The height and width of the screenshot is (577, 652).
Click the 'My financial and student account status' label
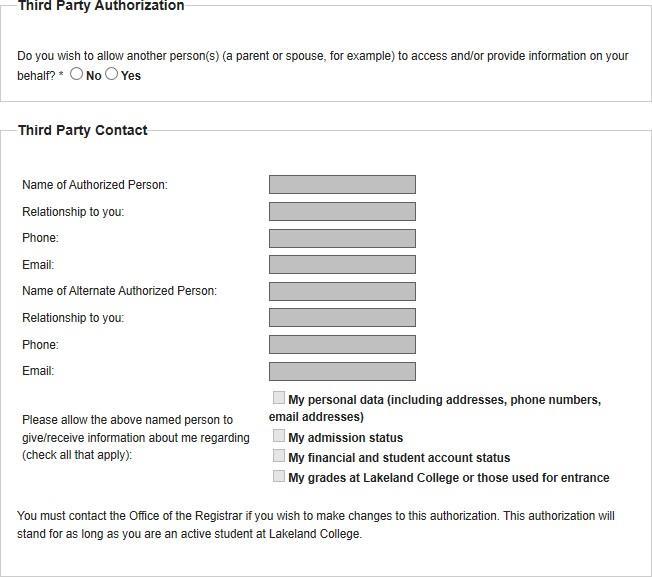(399, 458)
